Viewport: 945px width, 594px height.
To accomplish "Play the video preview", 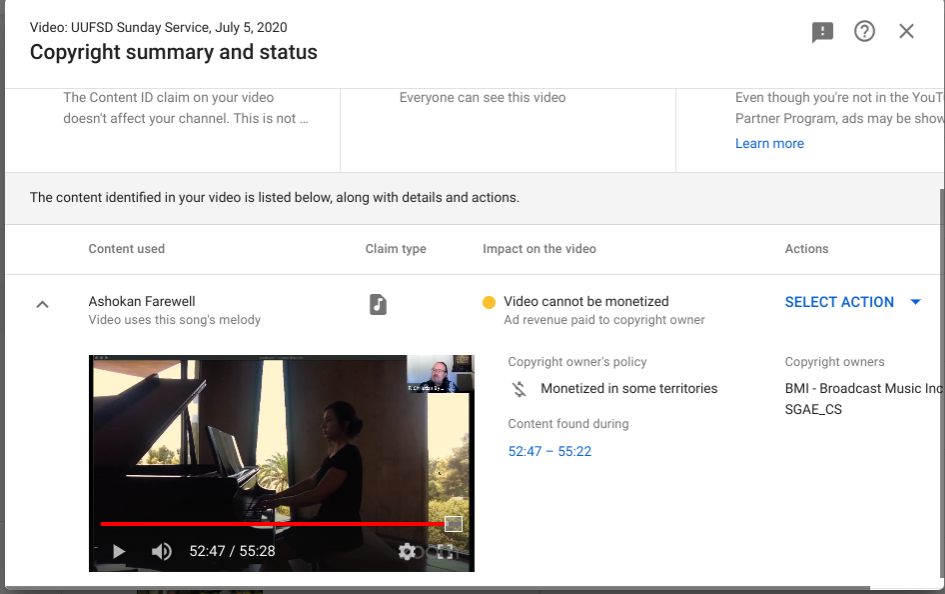I will [119, 551].
